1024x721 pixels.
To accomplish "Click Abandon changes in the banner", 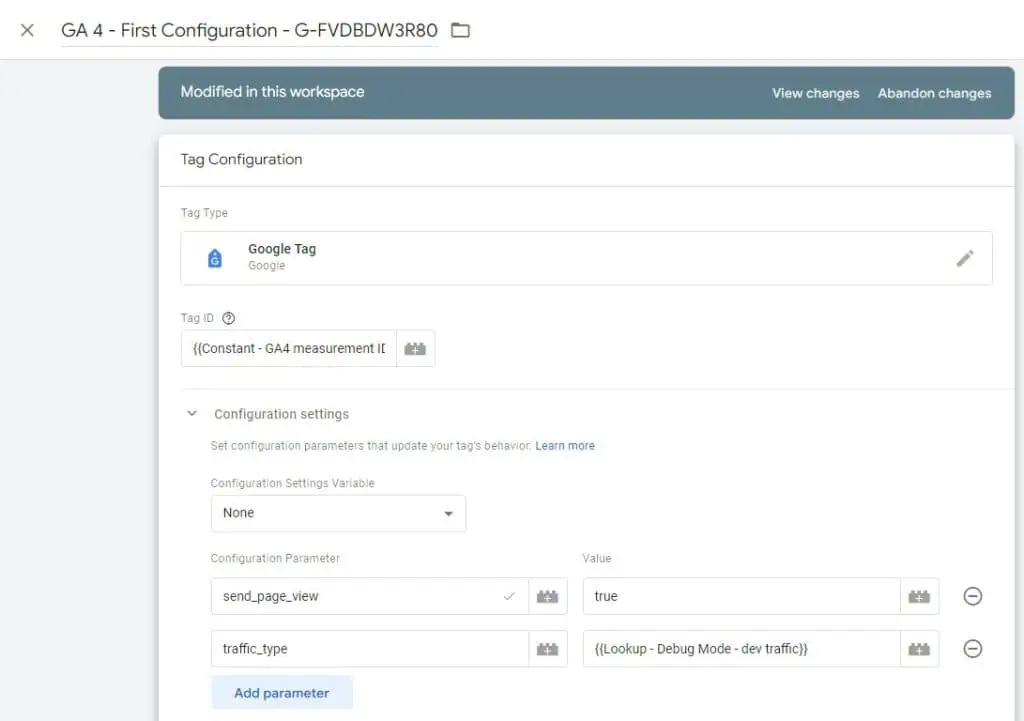I will [x=934, y=93].
